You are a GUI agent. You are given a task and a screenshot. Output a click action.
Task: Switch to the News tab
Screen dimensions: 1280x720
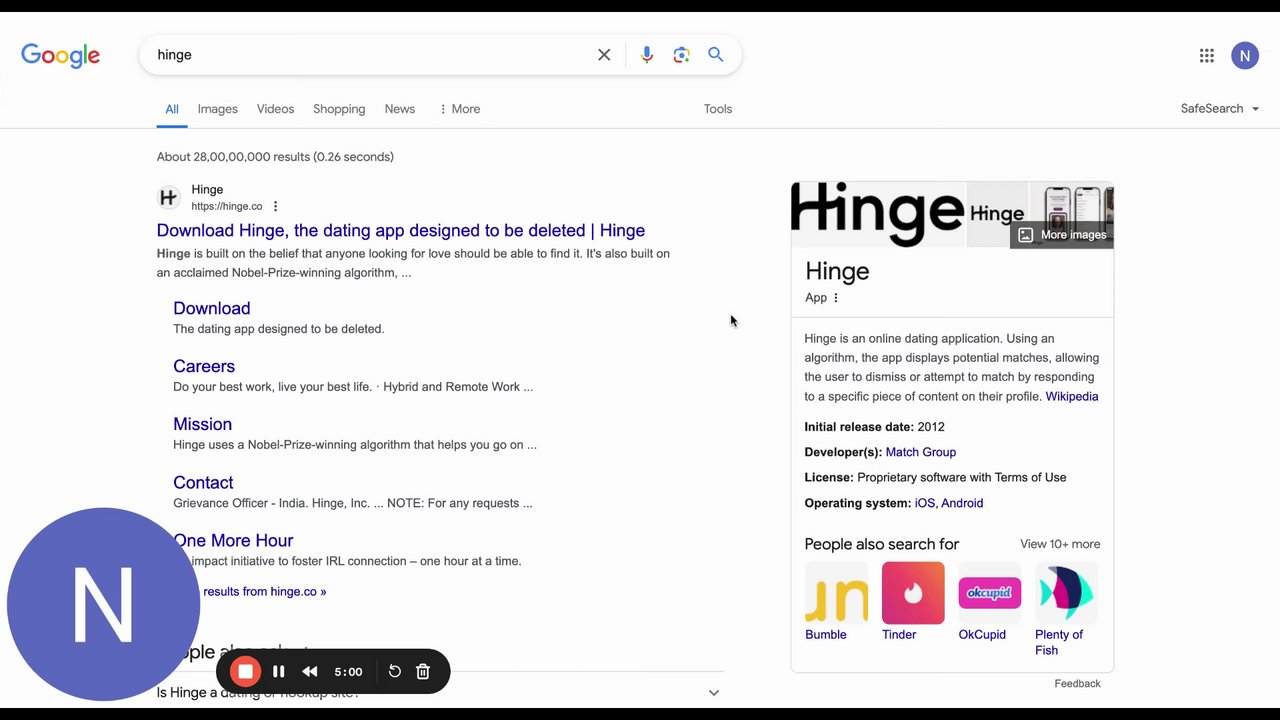pos(400,109)
